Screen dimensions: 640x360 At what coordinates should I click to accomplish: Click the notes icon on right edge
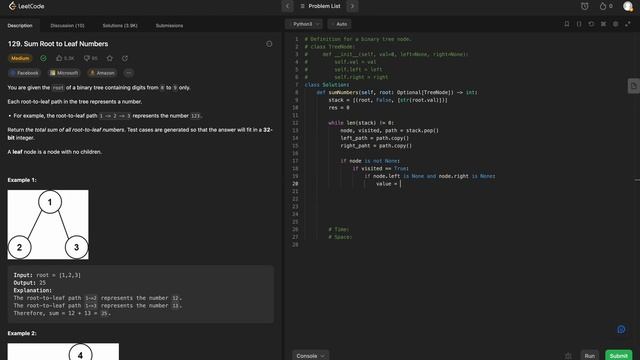633,86
